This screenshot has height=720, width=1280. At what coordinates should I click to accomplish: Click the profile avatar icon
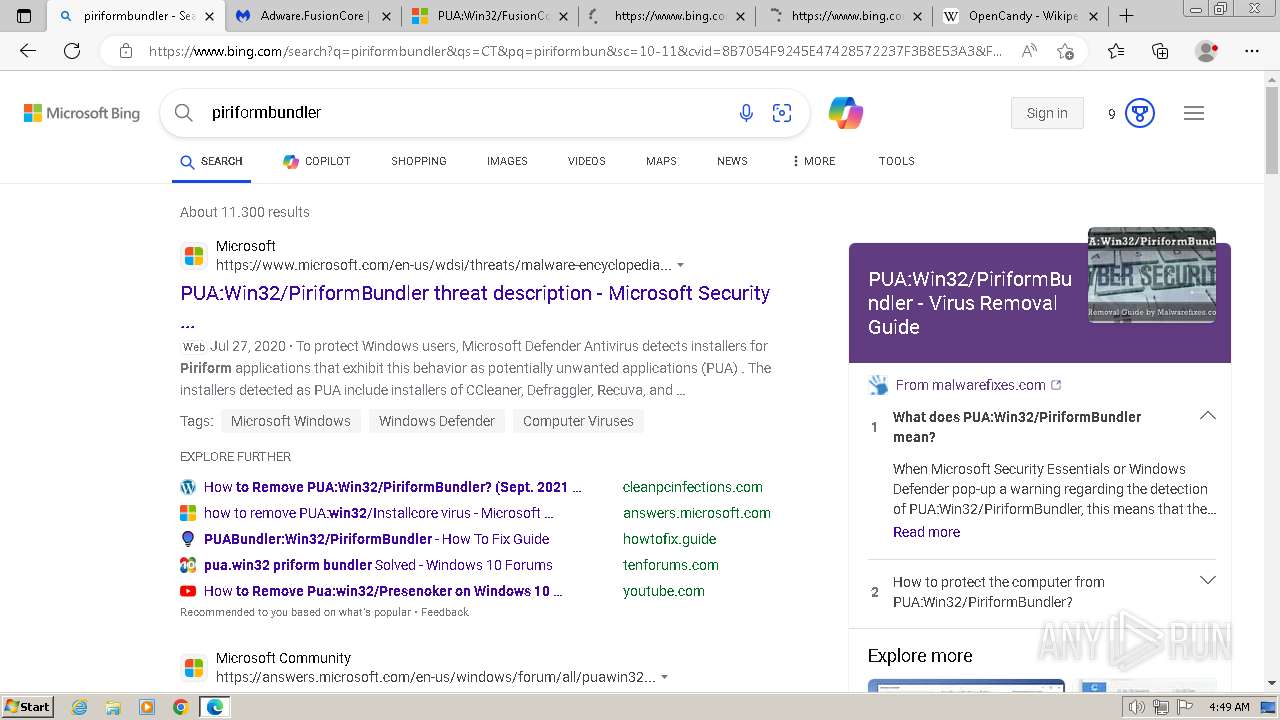click(x=1207, y=51)
